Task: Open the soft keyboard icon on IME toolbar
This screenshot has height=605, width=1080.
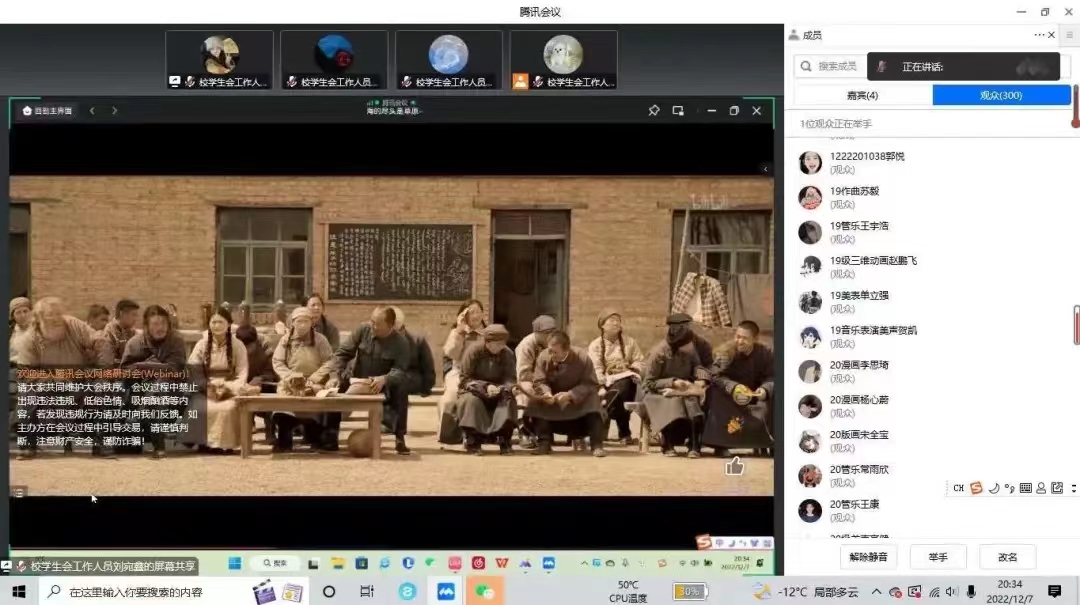Action: pos(1026,488)
